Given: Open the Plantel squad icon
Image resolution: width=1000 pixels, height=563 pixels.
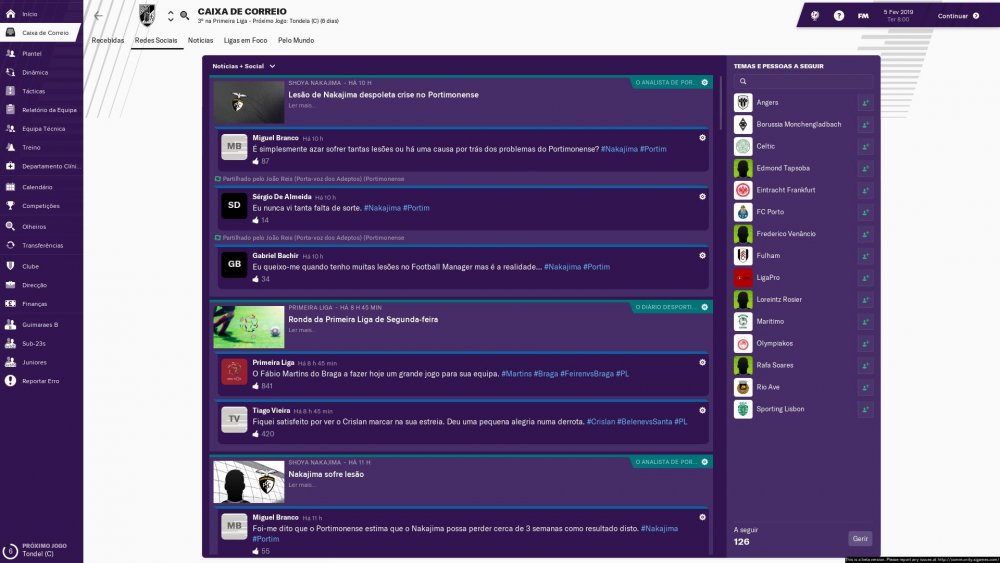Looking at the screenshot, I should tap(10, 54).
